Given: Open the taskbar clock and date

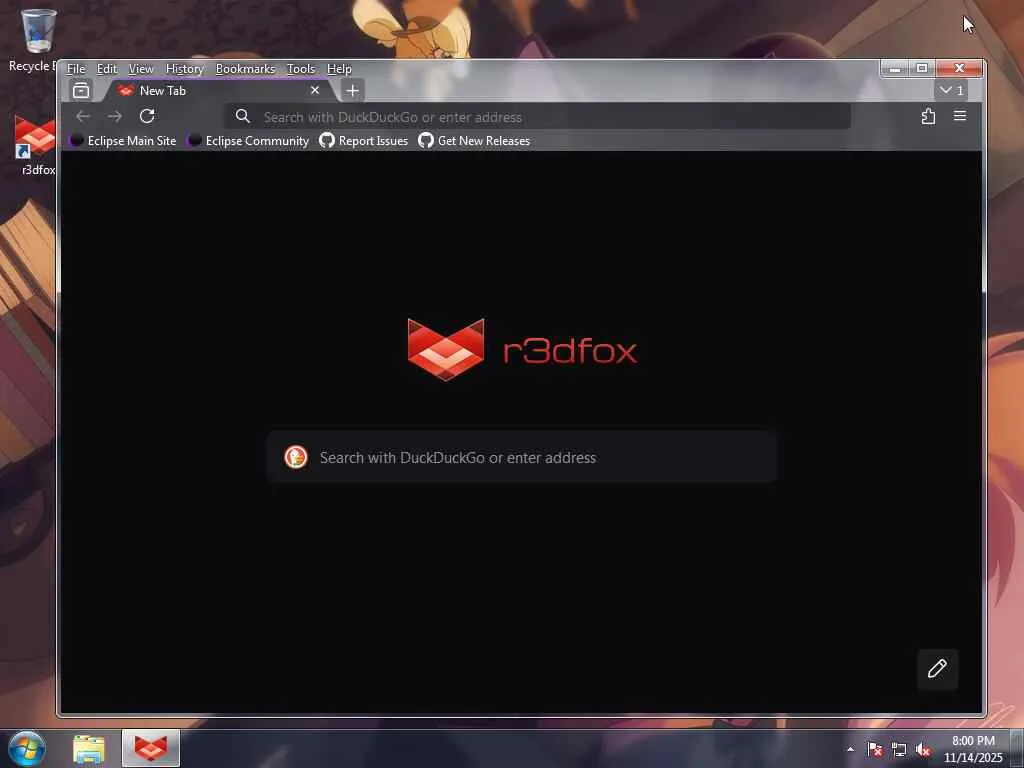Looking at the screenshot, I should tap(972, 749).
